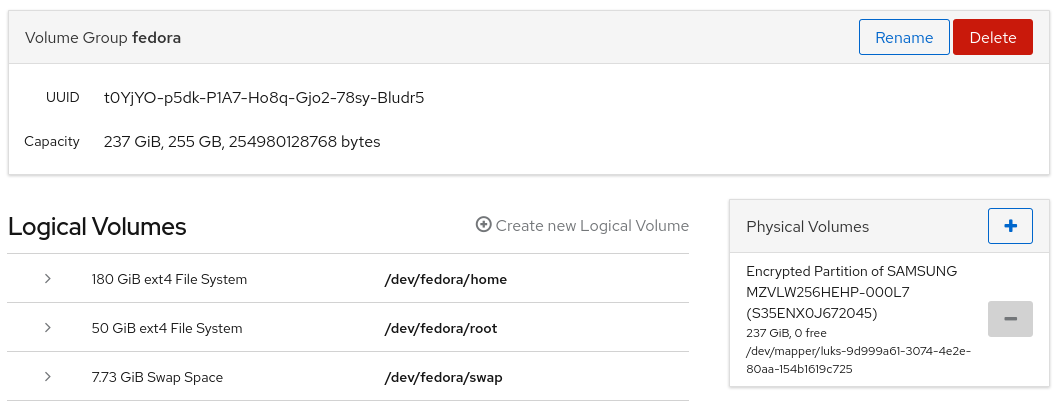Click the Physical Volumes panel header
The width and height of the screenshot is (1064, 409).
click(x=889, y=227)
